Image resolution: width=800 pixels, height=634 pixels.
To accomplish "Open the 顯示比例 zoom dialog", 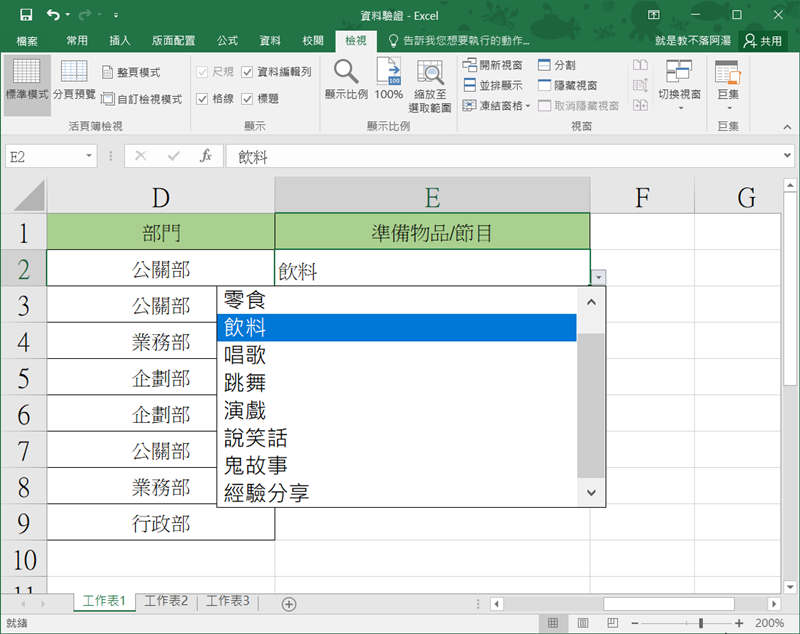I will [x=346, y=80].
